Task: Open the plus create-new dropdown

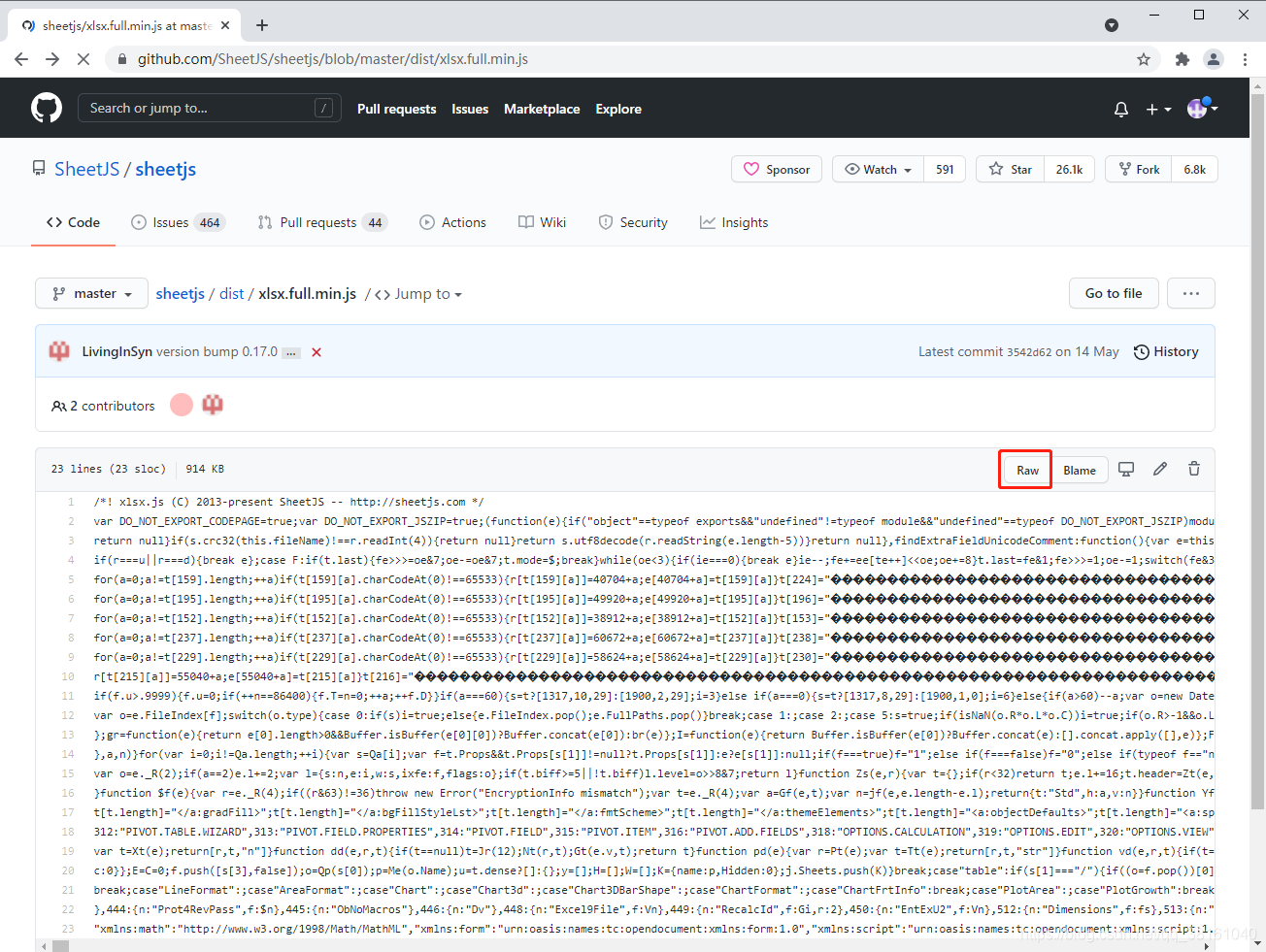Action: pos(1158,109)
